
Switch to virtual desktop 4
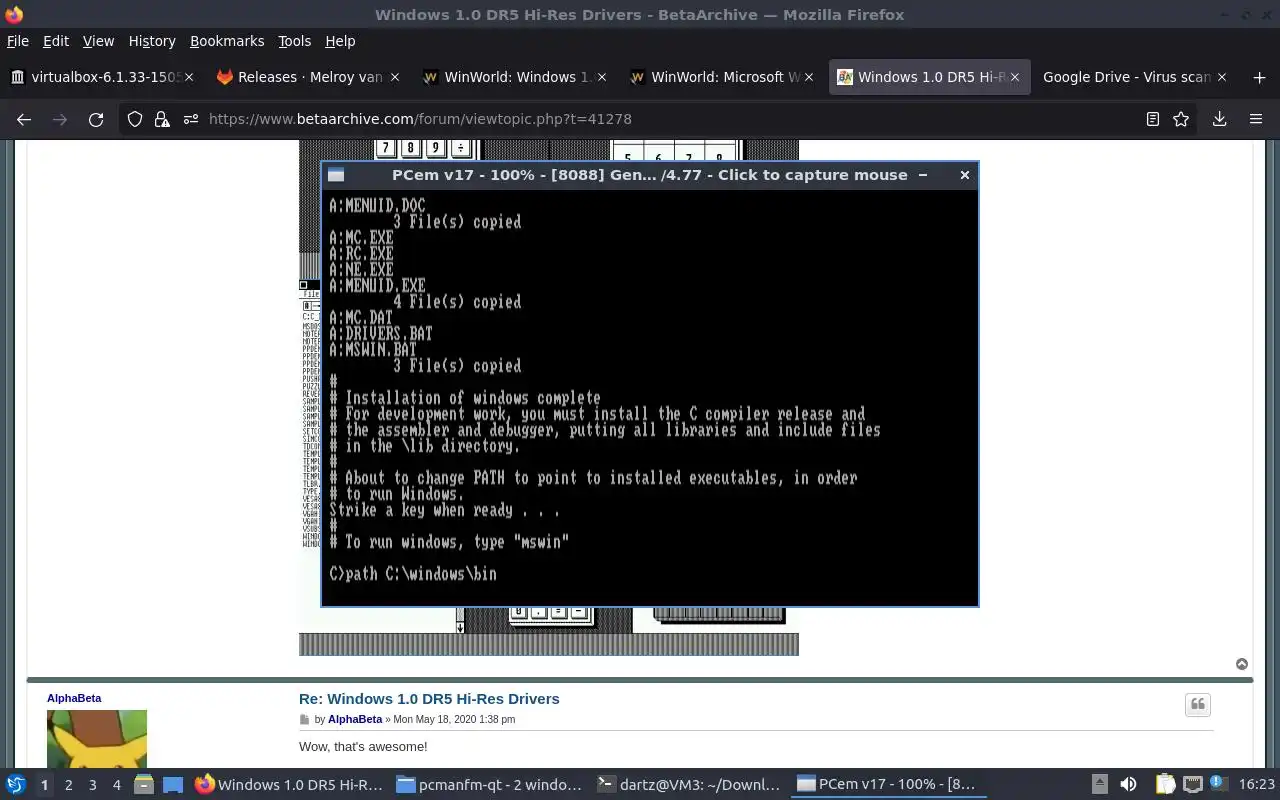[x=116, y=785]
